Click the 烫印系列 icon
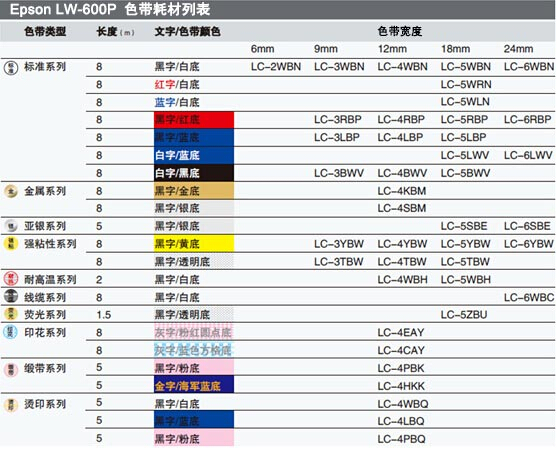 [x=11, y=404]
